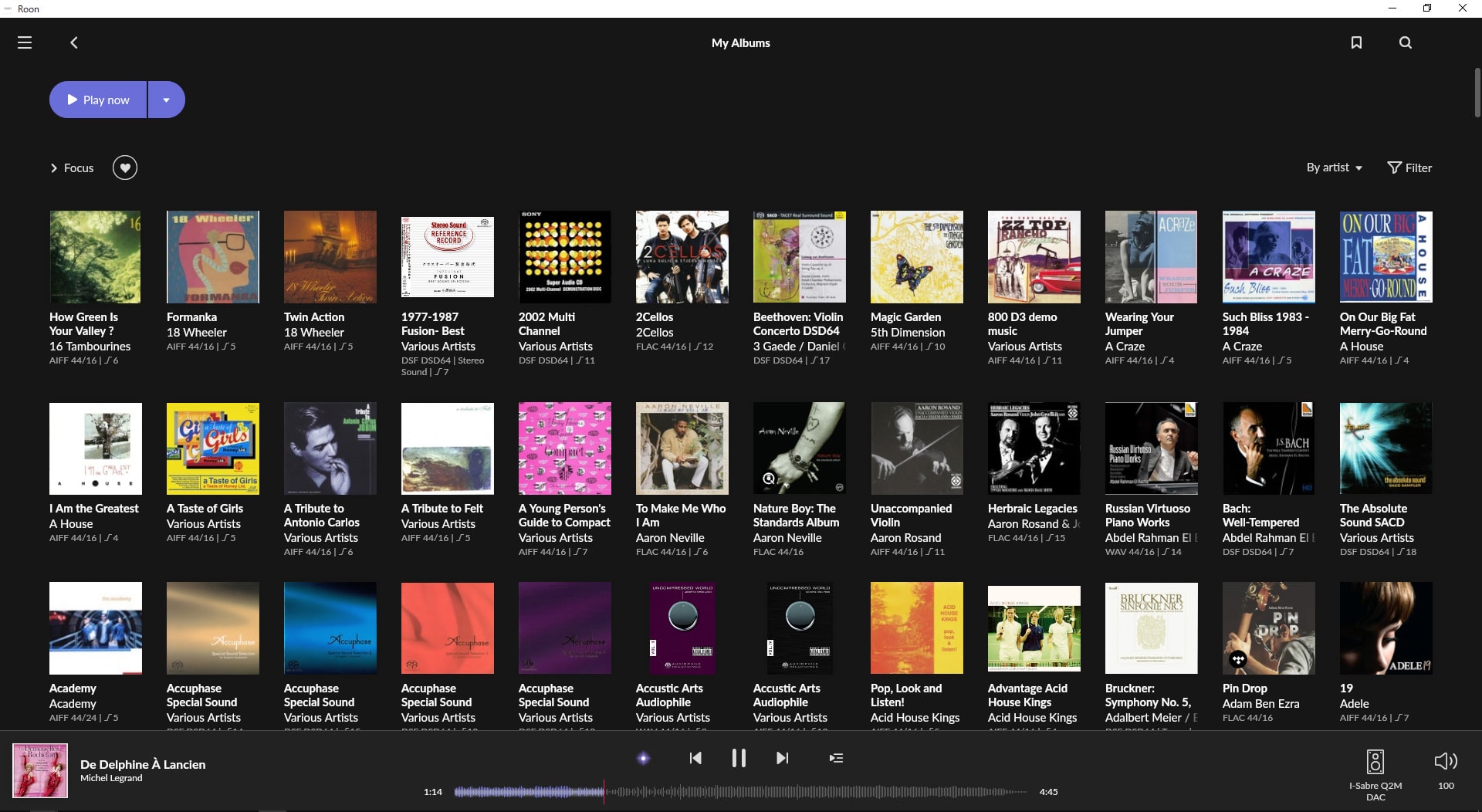1482x812 pixels.
Task: Click album title Twin Action text
Action: point(314,316)
